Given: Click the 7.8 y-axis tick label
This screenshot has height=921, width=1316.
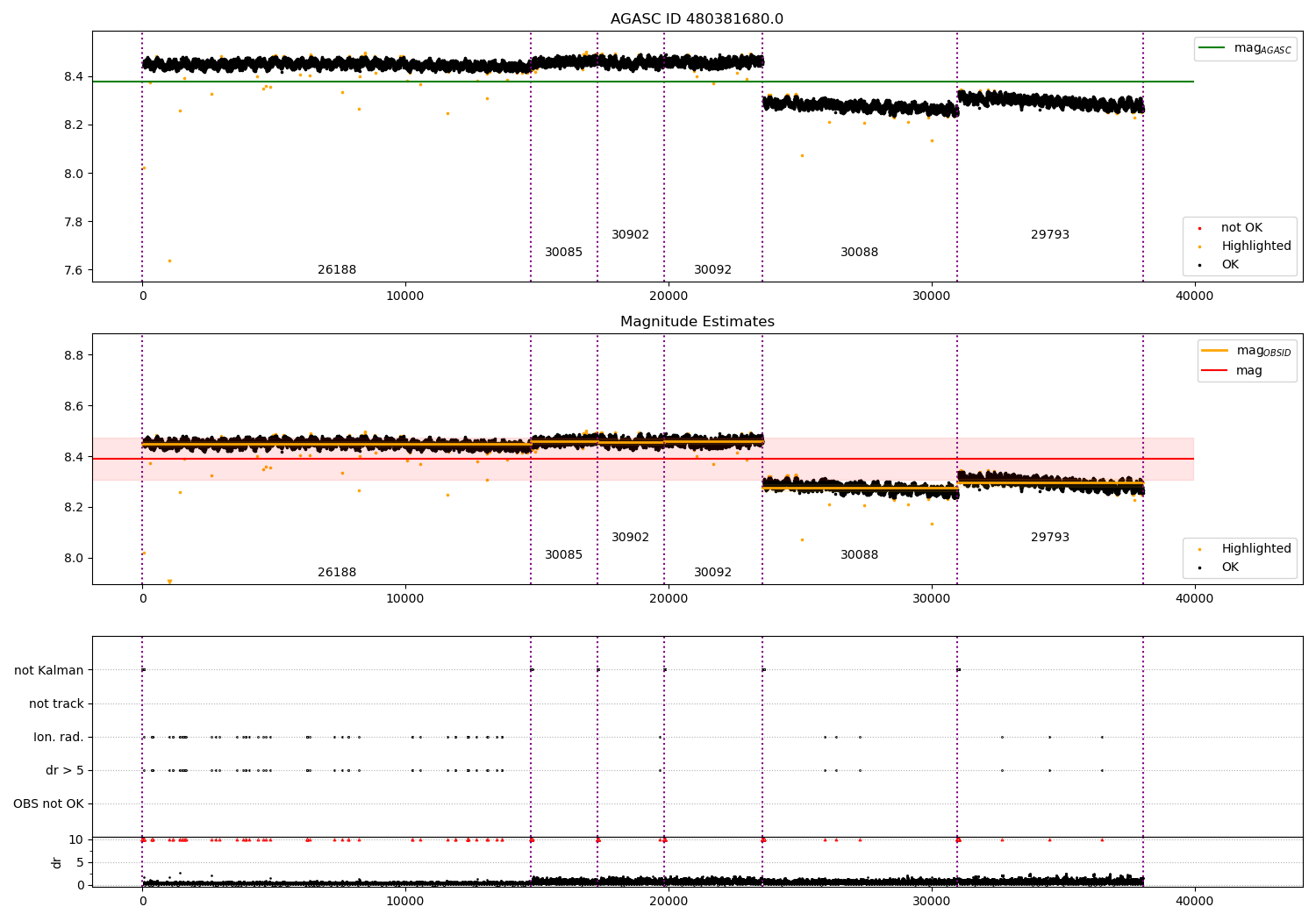Looking at the screenshot, I should 74,222.
